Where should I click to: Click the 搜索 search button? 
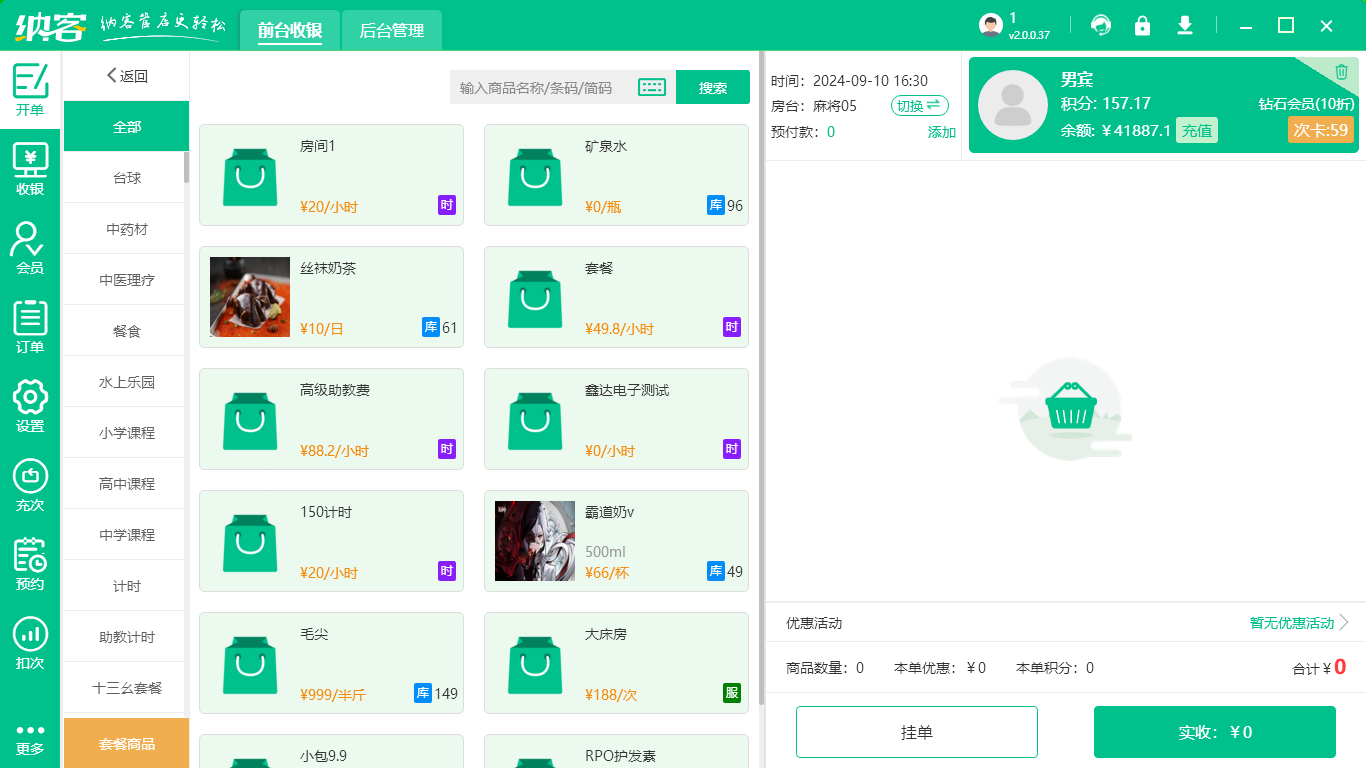click(712, 86)
